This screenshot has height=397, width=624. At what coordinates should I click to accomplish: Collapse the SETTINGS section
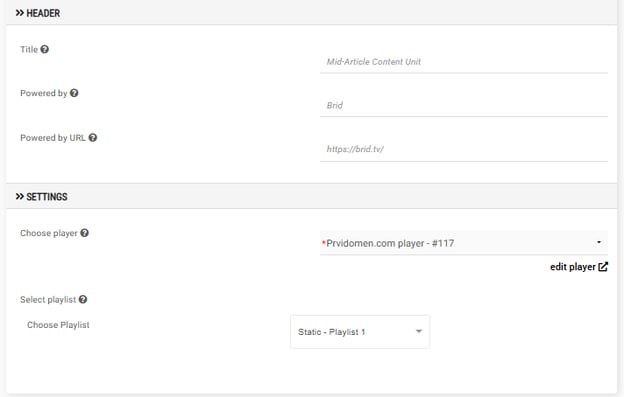[x=41, y=197]
